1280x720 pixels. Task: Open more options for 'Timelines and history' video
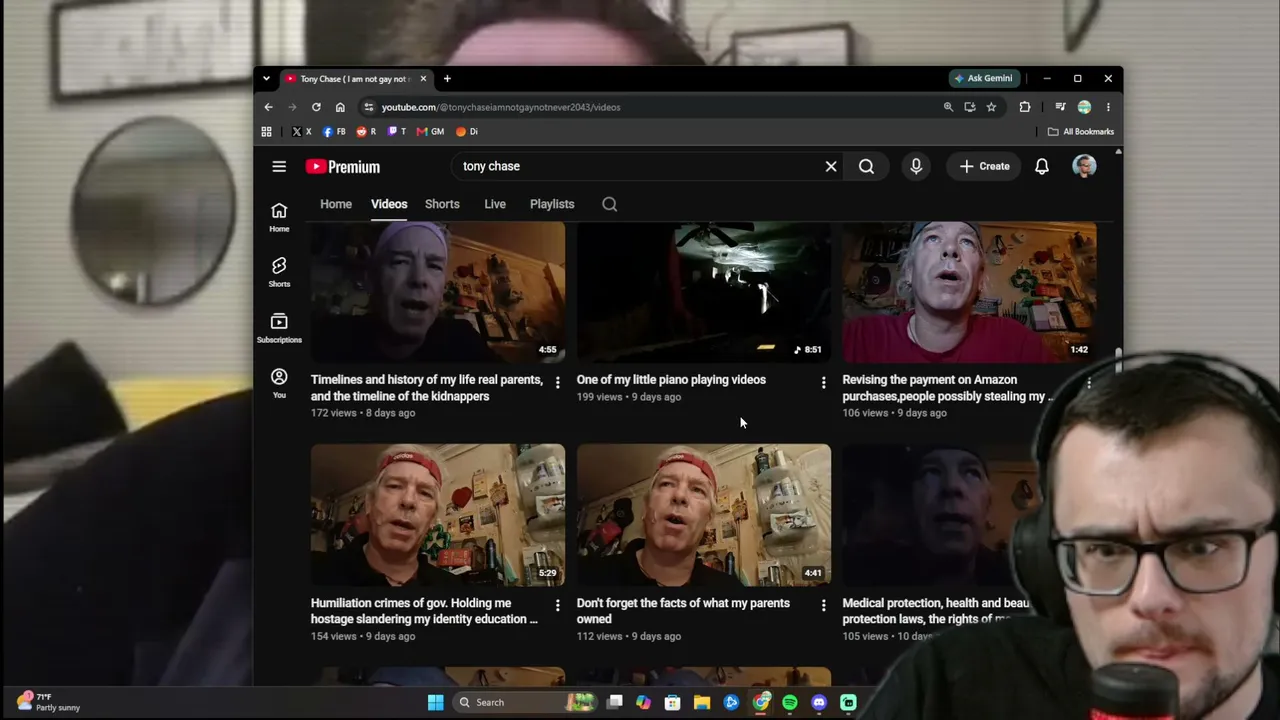pyautogui.click(x=557, y=382)
